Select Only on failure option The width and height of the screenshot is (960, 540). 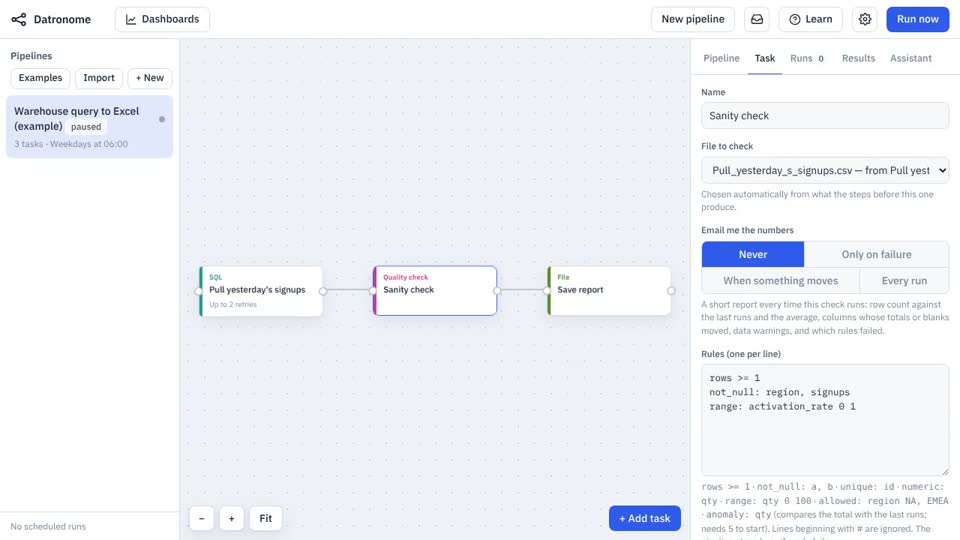coord(876,254)
